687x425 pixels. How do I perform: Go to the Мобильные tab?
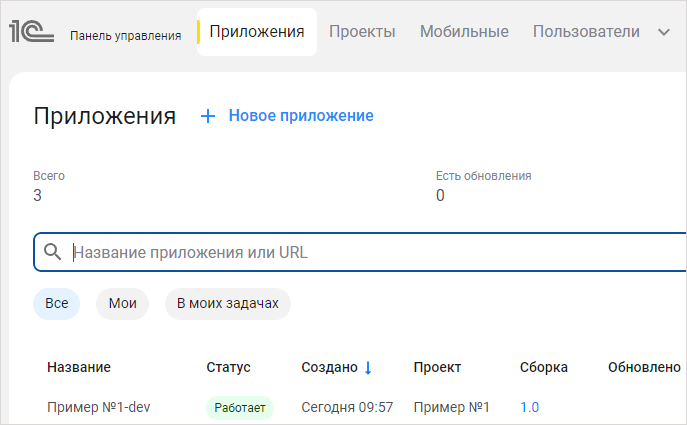click(464, 32)
